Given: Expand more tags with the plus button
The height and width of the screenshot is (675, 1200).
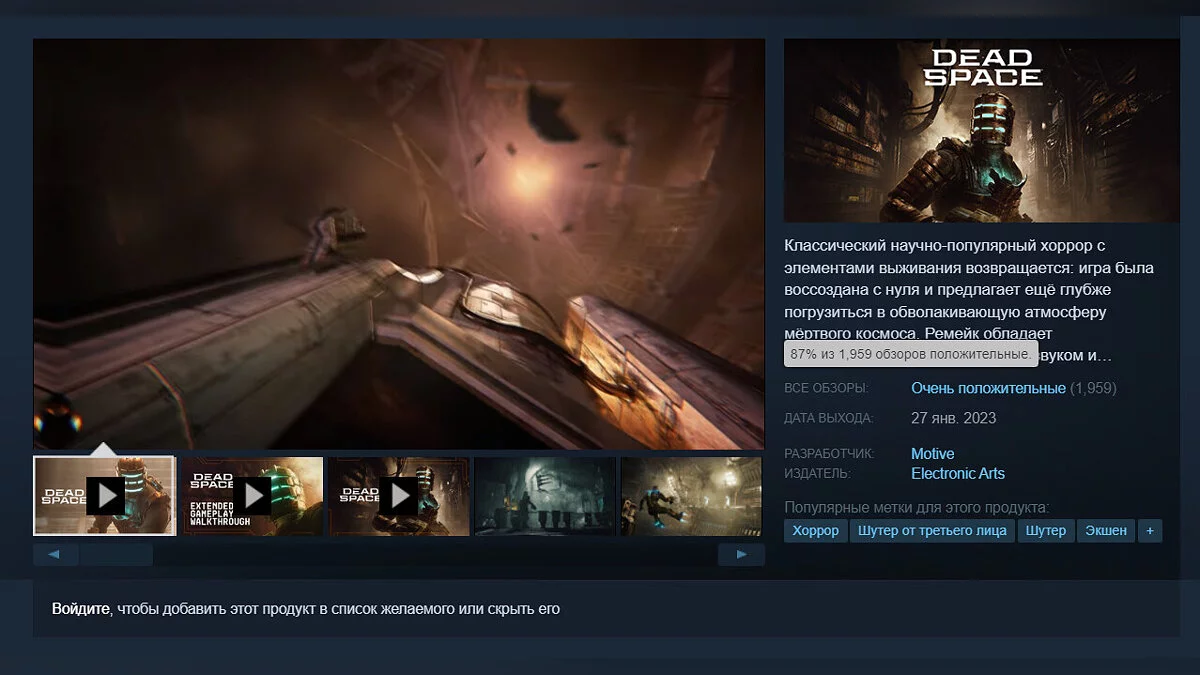Looking at the screenshot, I should coord(1149,530).
